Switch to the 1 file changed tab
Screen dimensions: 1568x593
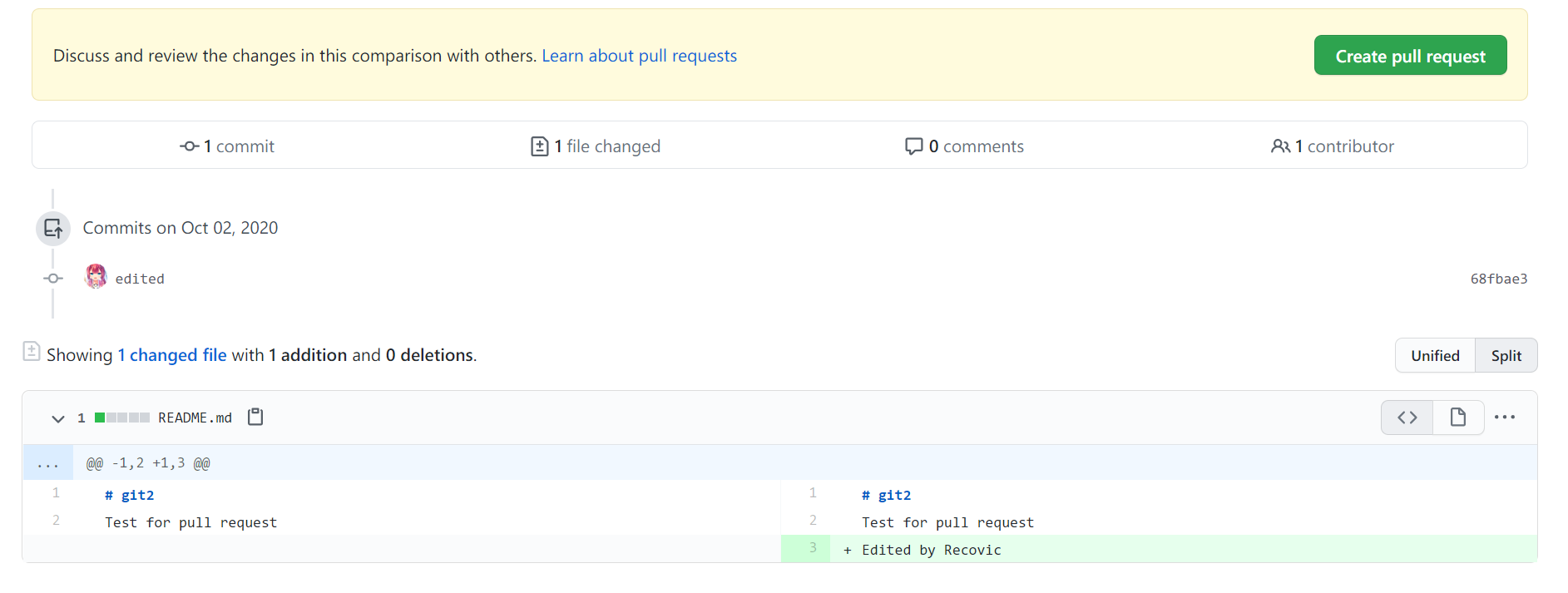click(596, 146)
